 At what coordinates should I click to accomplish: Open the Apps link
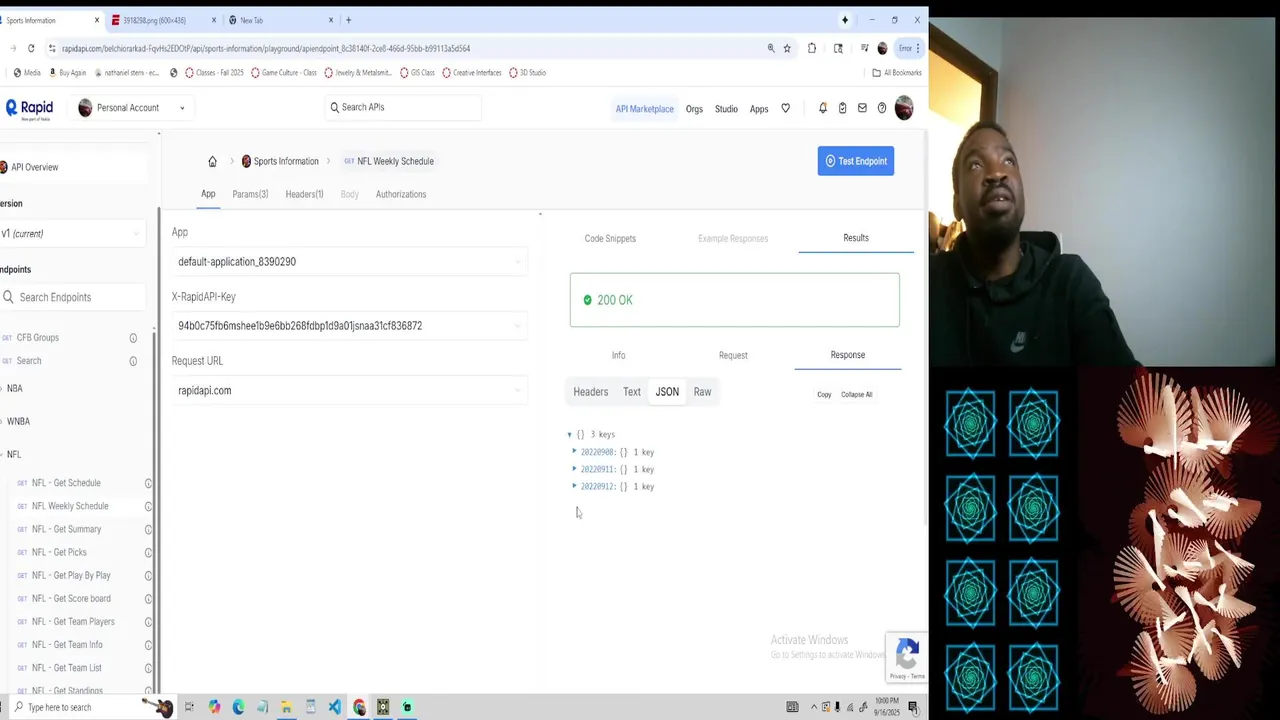coord(759,109)
